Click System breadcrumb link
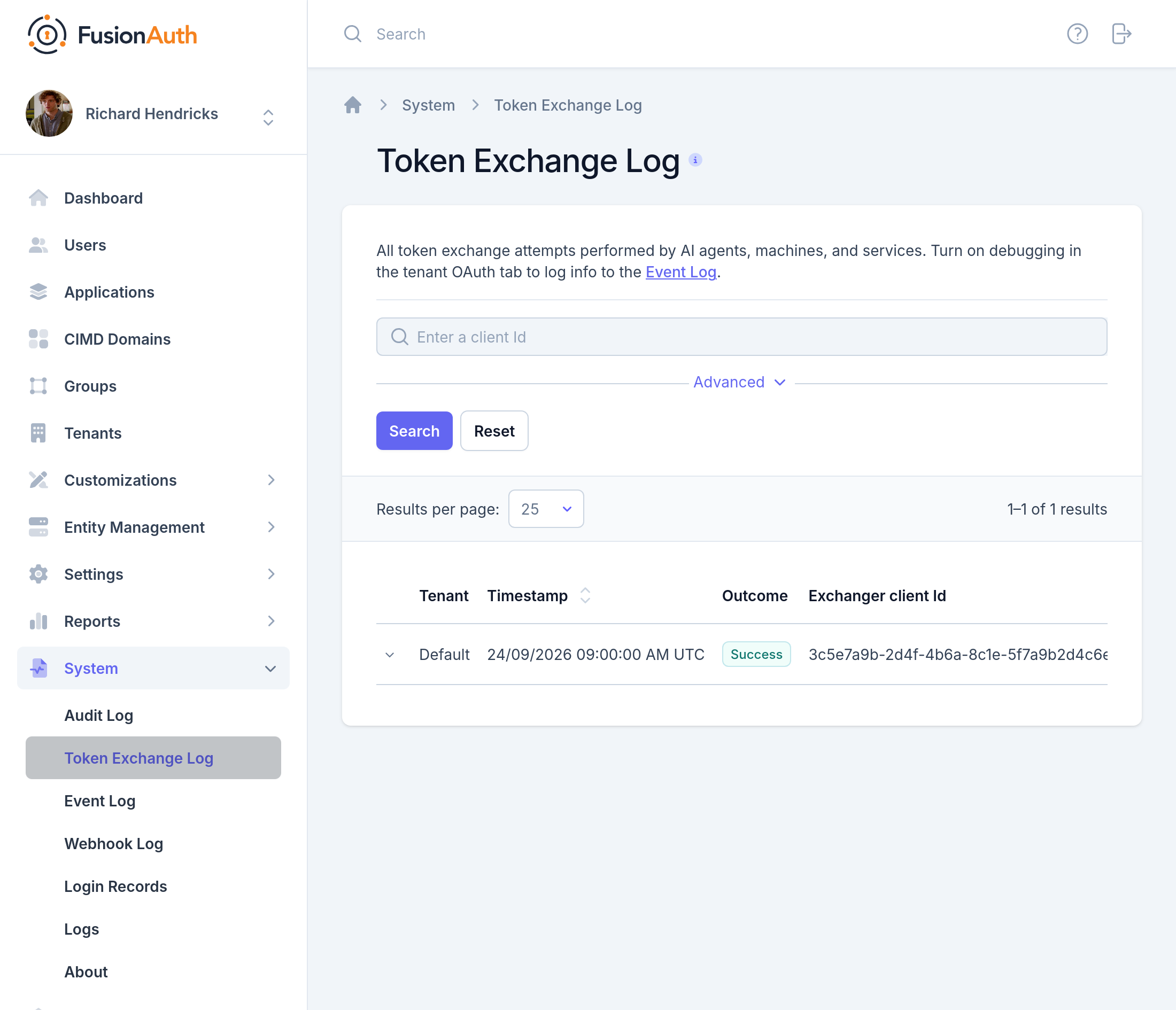Screen dimensions: 1176x1010 pos(429,105)
